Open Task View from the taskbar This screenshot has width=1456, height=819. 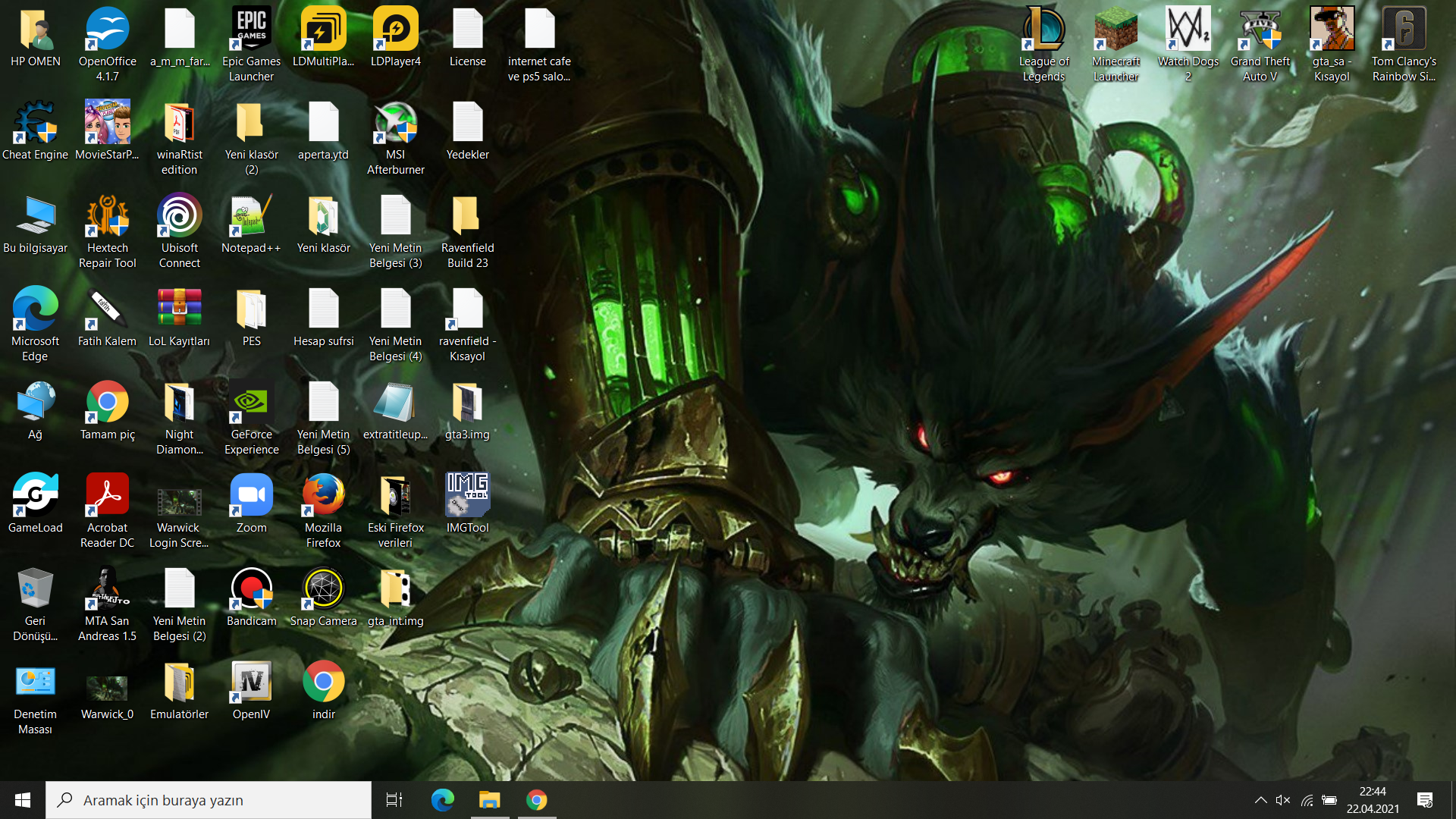[x=394, y=800]
